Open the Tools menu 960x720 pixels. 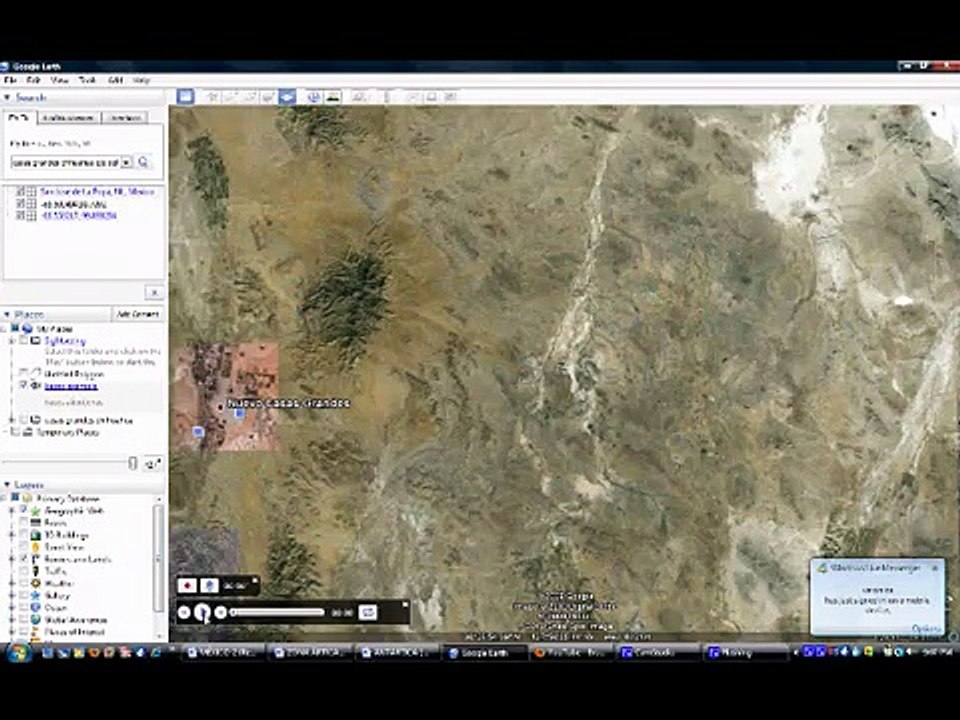pos(88,80)
